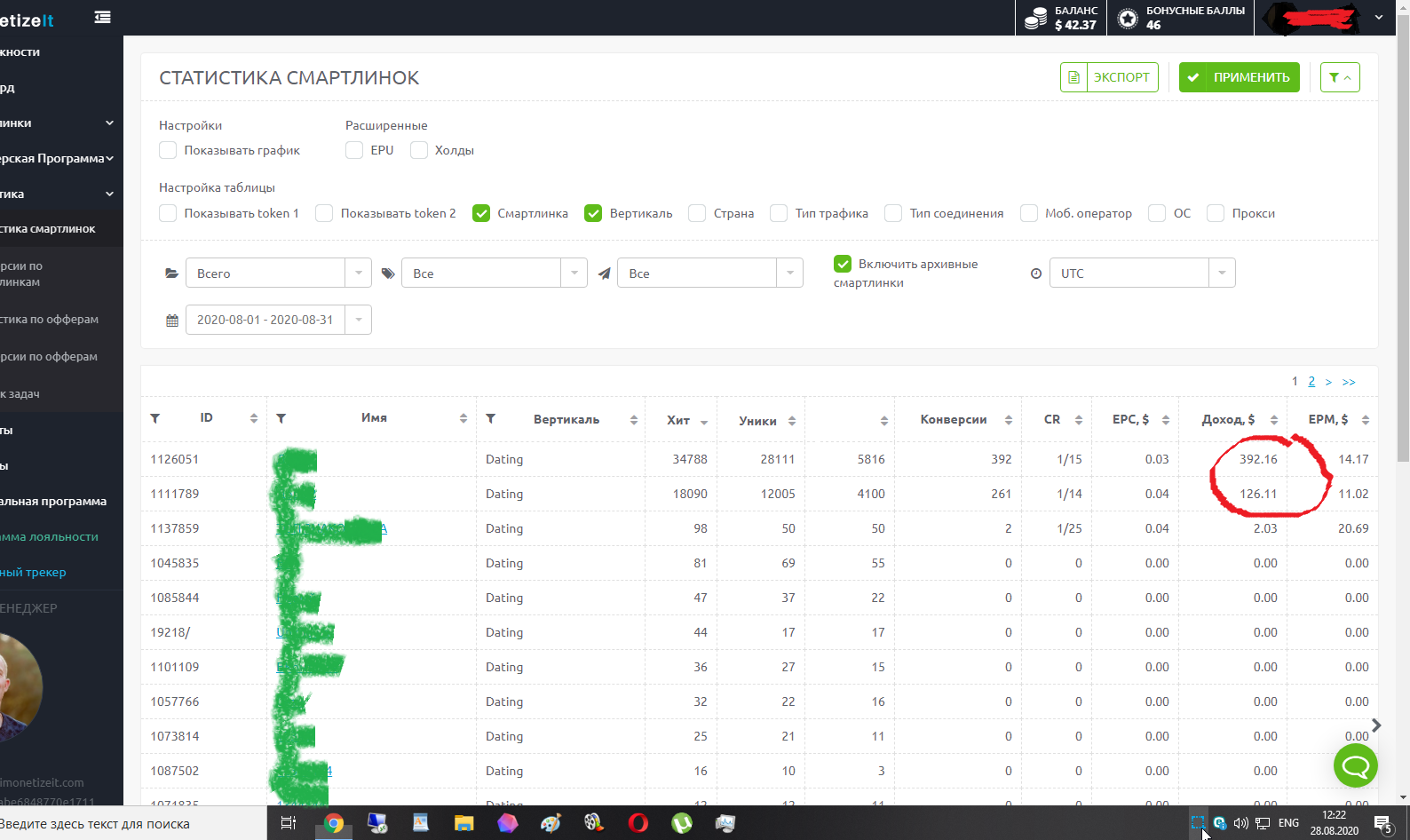This screenshot has height=840, width=1410.
Task: Click the balance coins icon
Action: [x=1035, y=19]
